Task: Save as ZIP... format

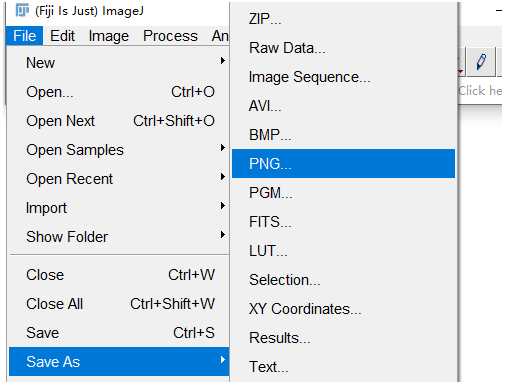Action: click(343, 19)
